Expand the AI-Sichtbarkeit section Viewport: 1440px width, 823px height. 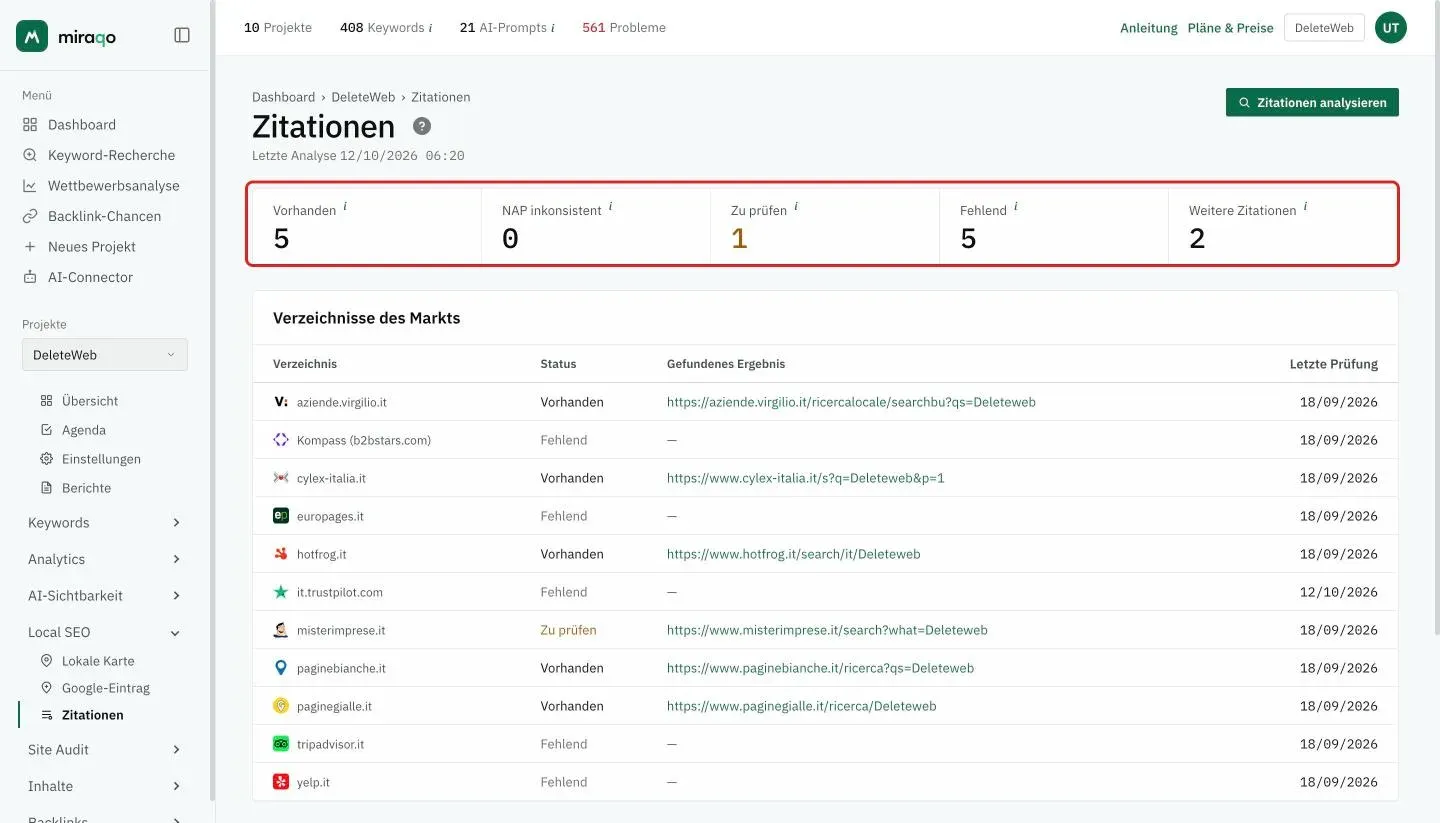[105, 595]
